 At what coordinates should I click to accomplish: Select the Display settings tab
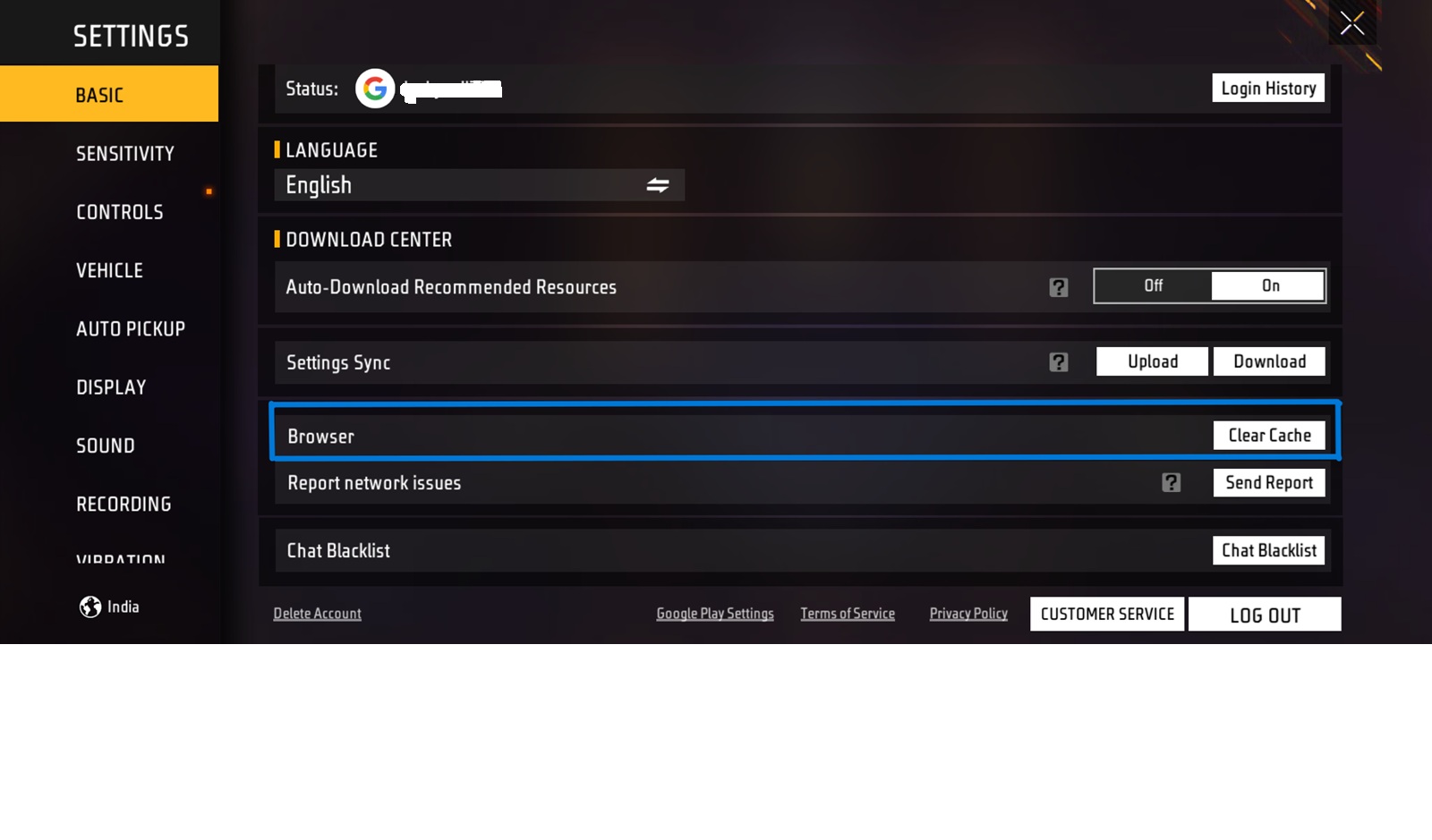click(111, 387)
